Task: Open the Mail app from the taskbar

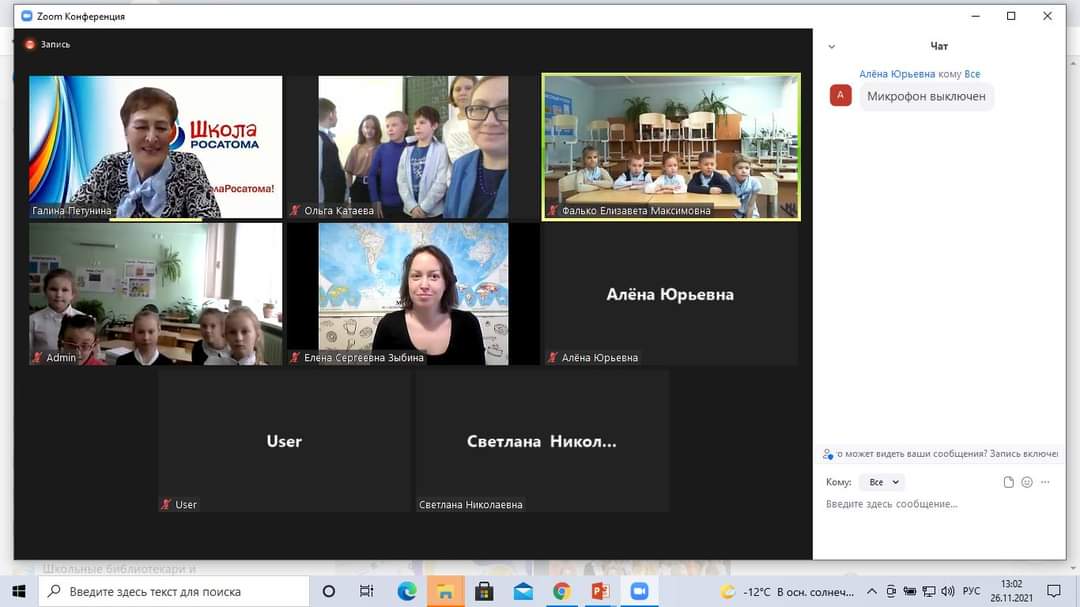Action: click(x=523, y=591)
